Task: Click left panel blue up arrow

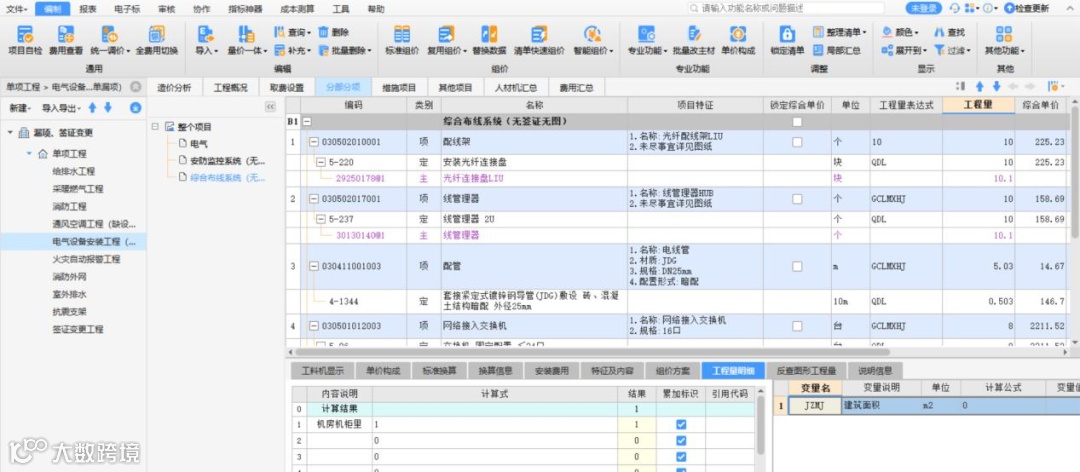Action: (x=92, y=108)
